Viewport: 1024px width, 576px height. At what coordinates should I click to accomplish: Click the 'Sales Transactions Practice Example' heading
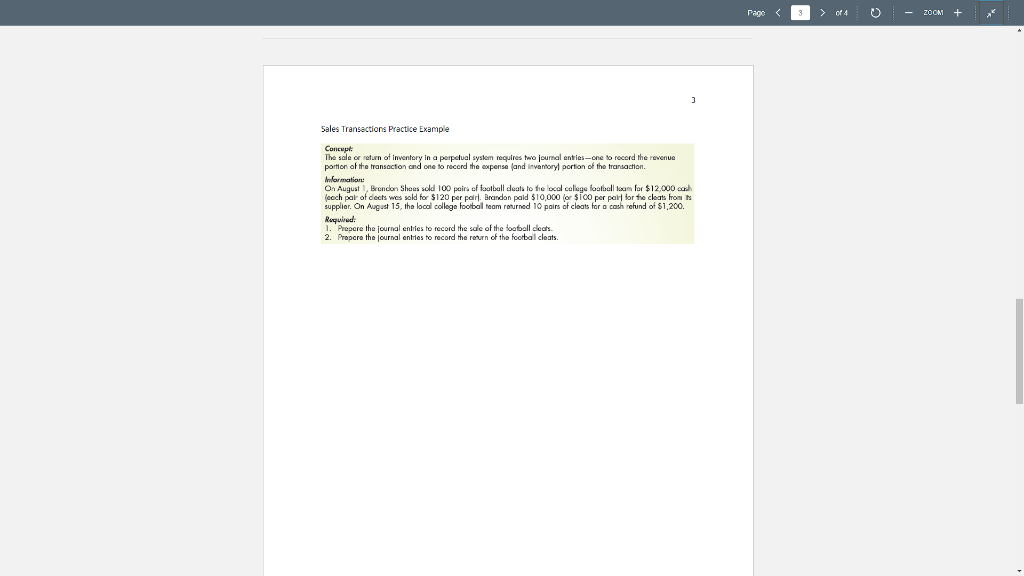[385, 129]
